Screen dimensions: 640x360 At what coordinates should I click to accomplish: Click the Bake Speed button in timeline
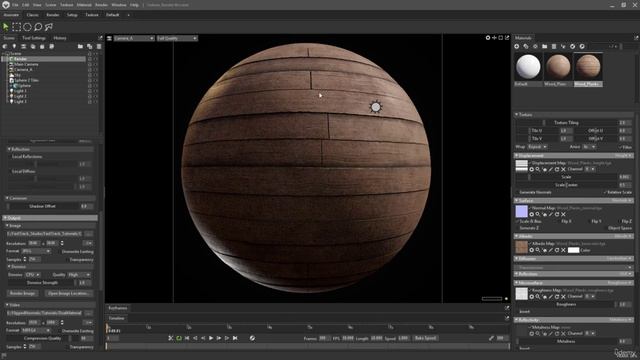click(426, 338)
